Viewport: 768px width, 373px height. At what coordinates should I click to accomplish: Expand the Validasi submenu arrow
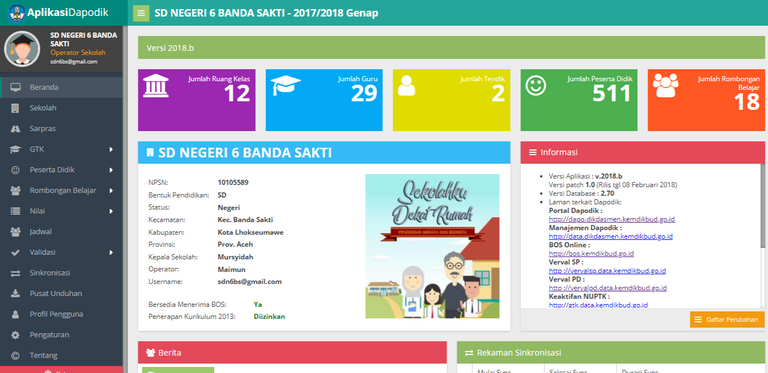pos(111,253)
